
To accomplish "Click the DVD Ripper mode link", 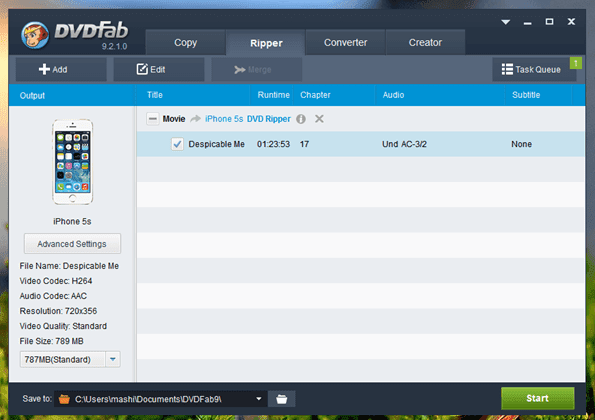I will coord(269,119).
